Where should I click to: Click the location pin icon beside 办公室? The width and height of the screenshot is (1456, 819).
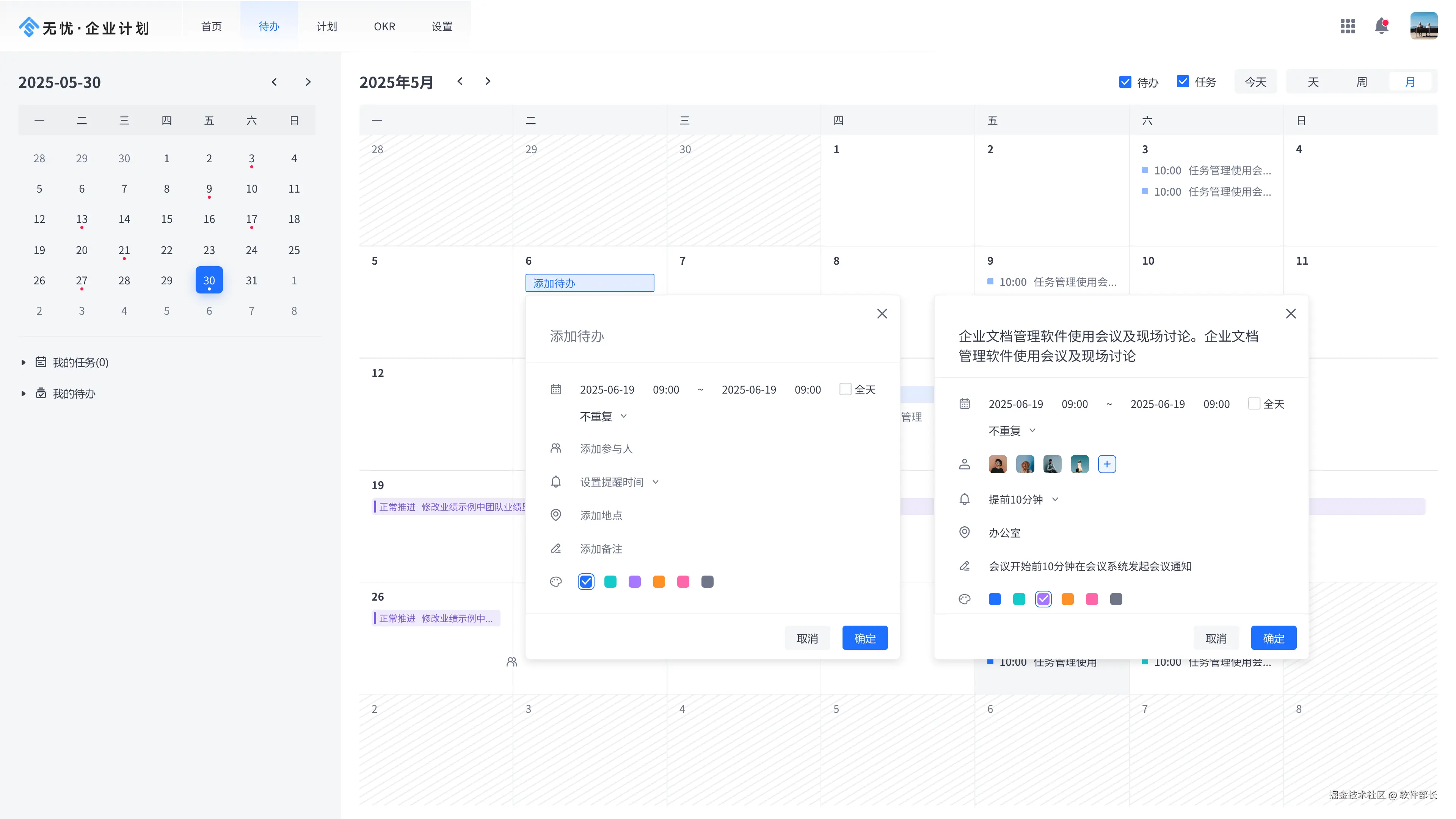964,532
